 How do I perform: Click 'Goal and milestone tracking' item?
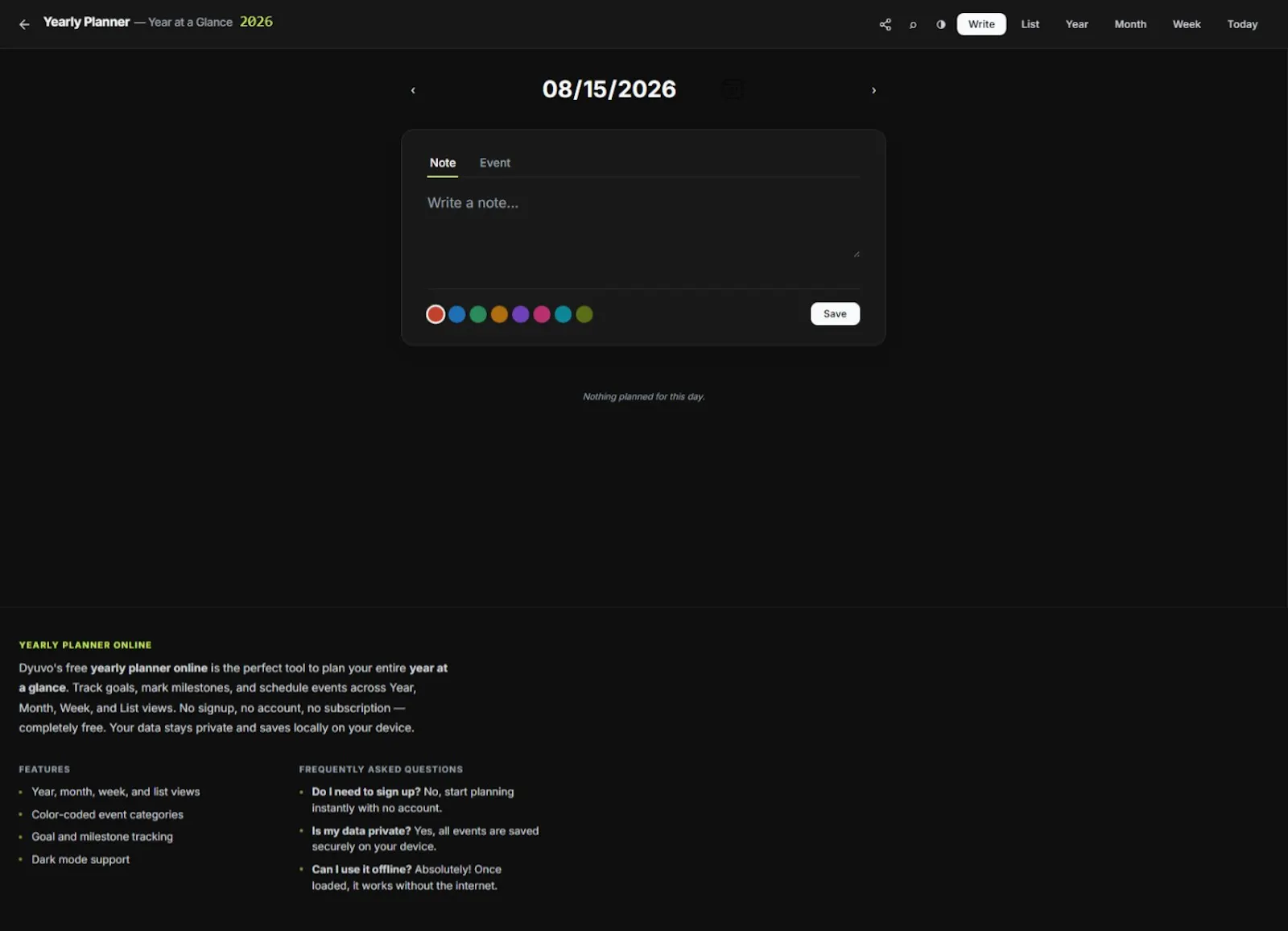[x=102, y=837]
